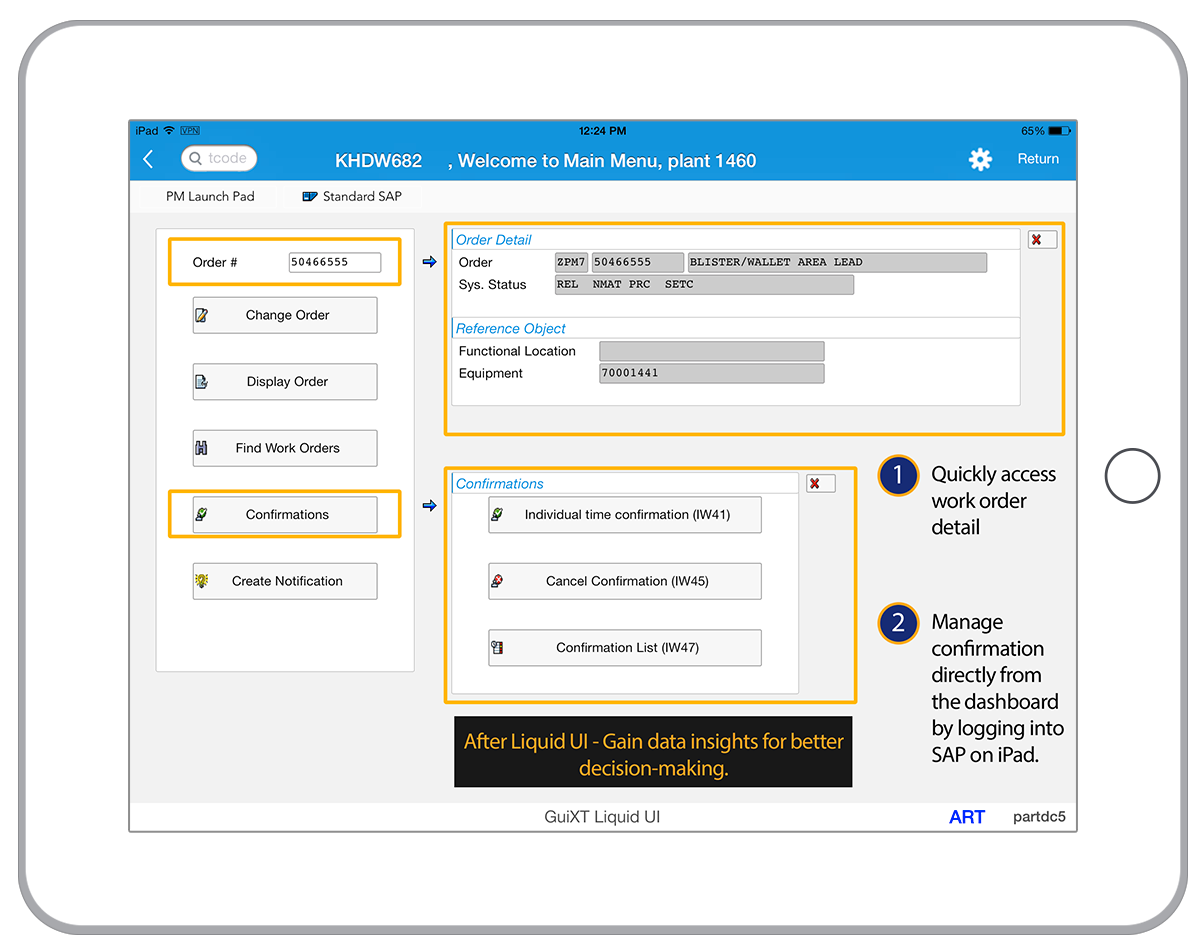The height and width of the screenshot is (952, 1200).
Task: Open Find Work Orders
Action: click(x=285, y=448)
